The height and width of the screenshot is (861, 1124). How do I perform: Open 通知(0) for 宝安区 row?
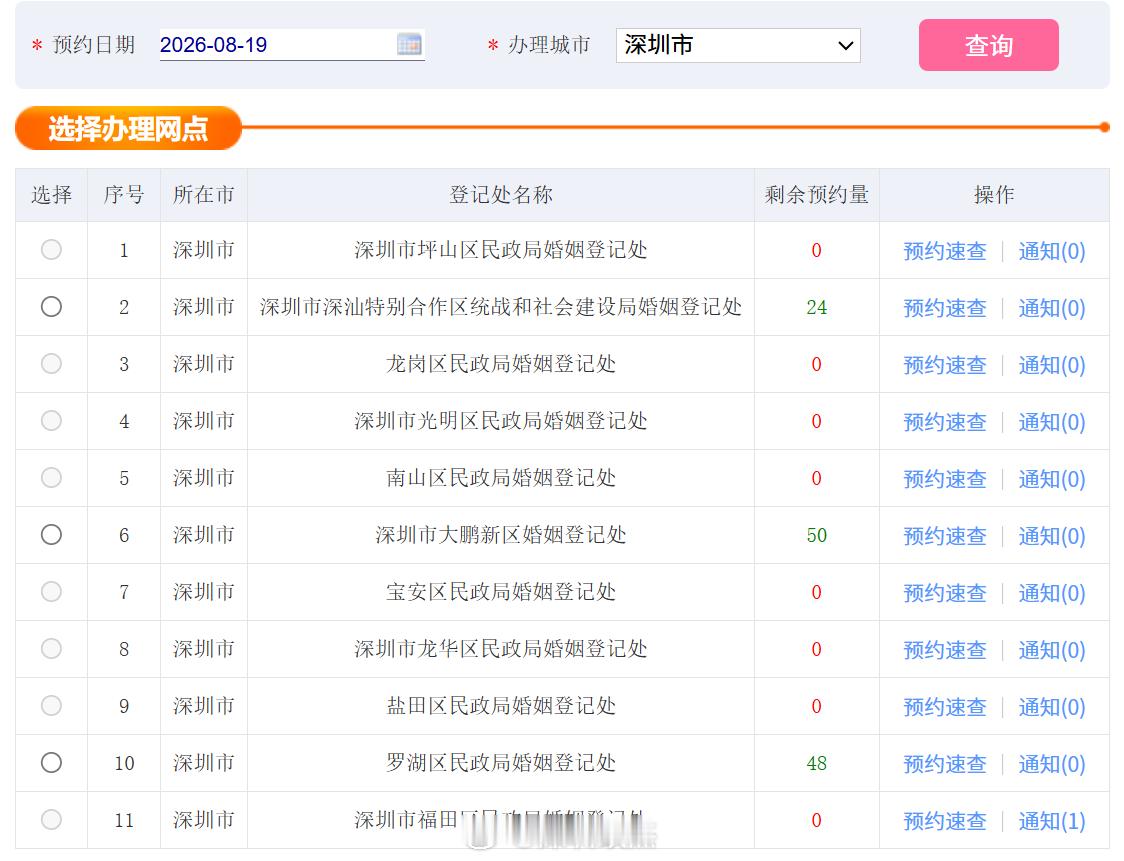coord(1052,593)
